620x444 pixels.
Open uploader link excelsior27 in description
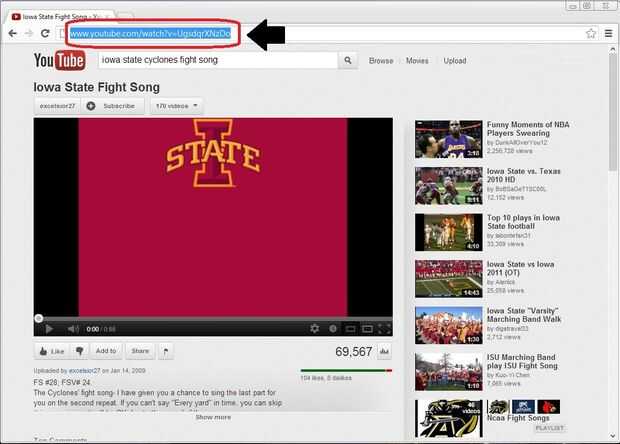(84, 371)
